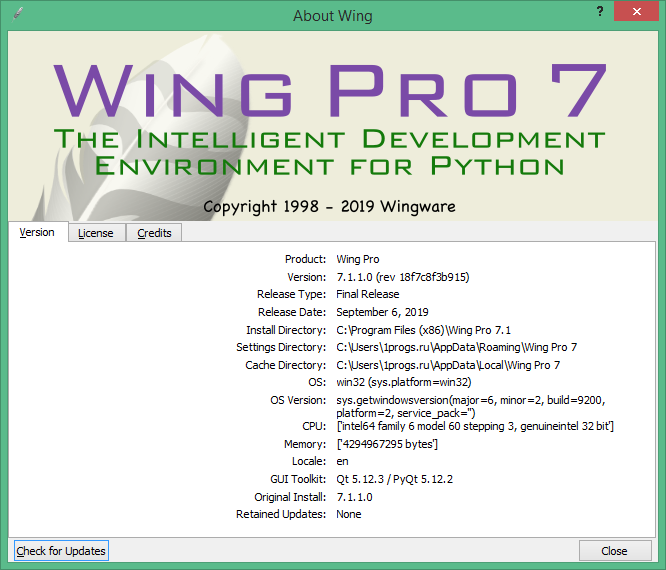This screenshot has width=666, height=570.
Task: Click the 'Settings Directory:' label
Action: point(281,347)
